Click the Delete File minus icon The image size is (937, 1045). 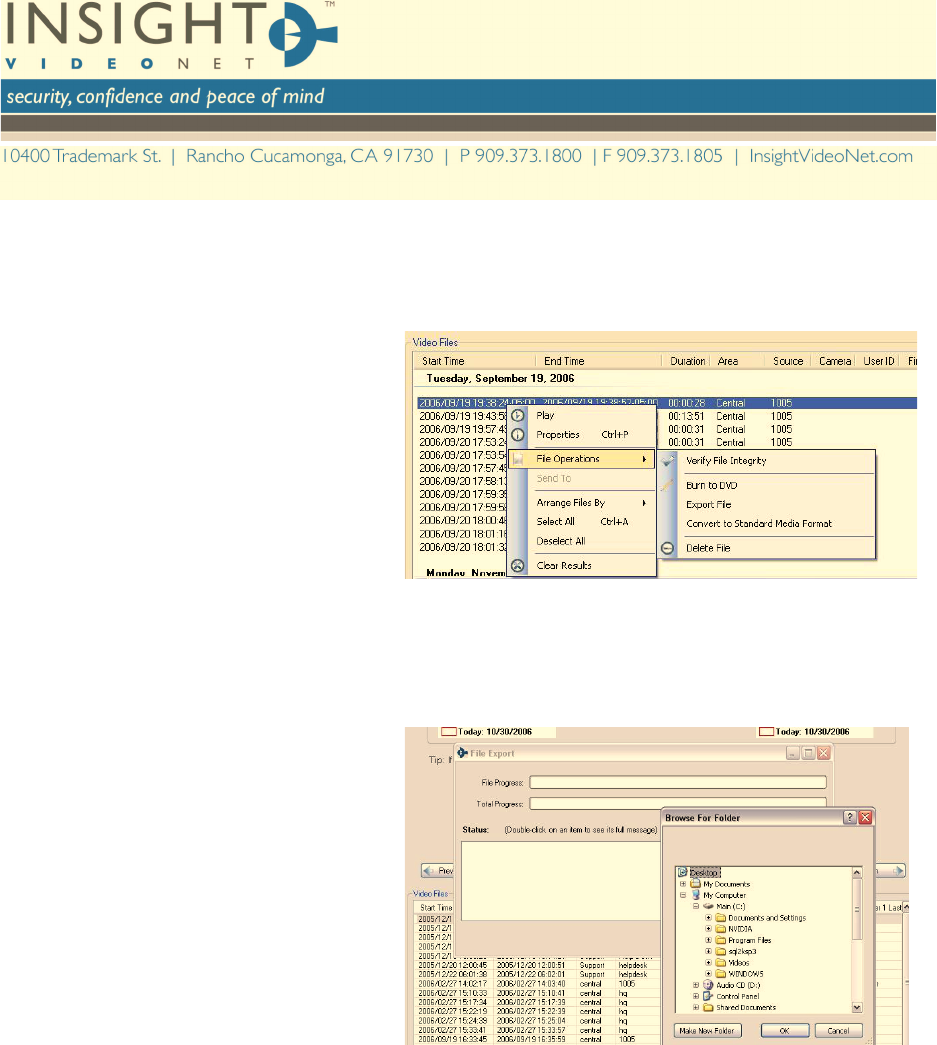click(x=668, y=548)
